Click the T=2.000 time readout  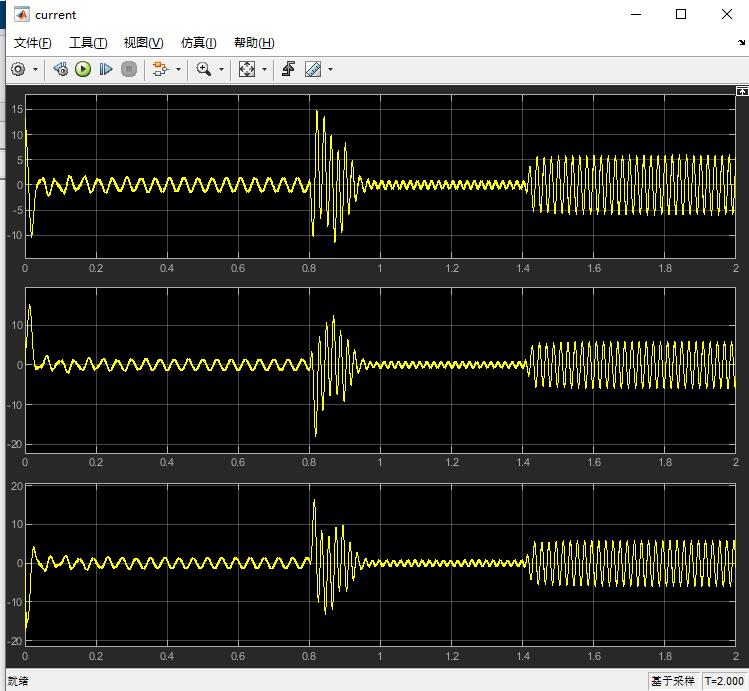point(724,681)
